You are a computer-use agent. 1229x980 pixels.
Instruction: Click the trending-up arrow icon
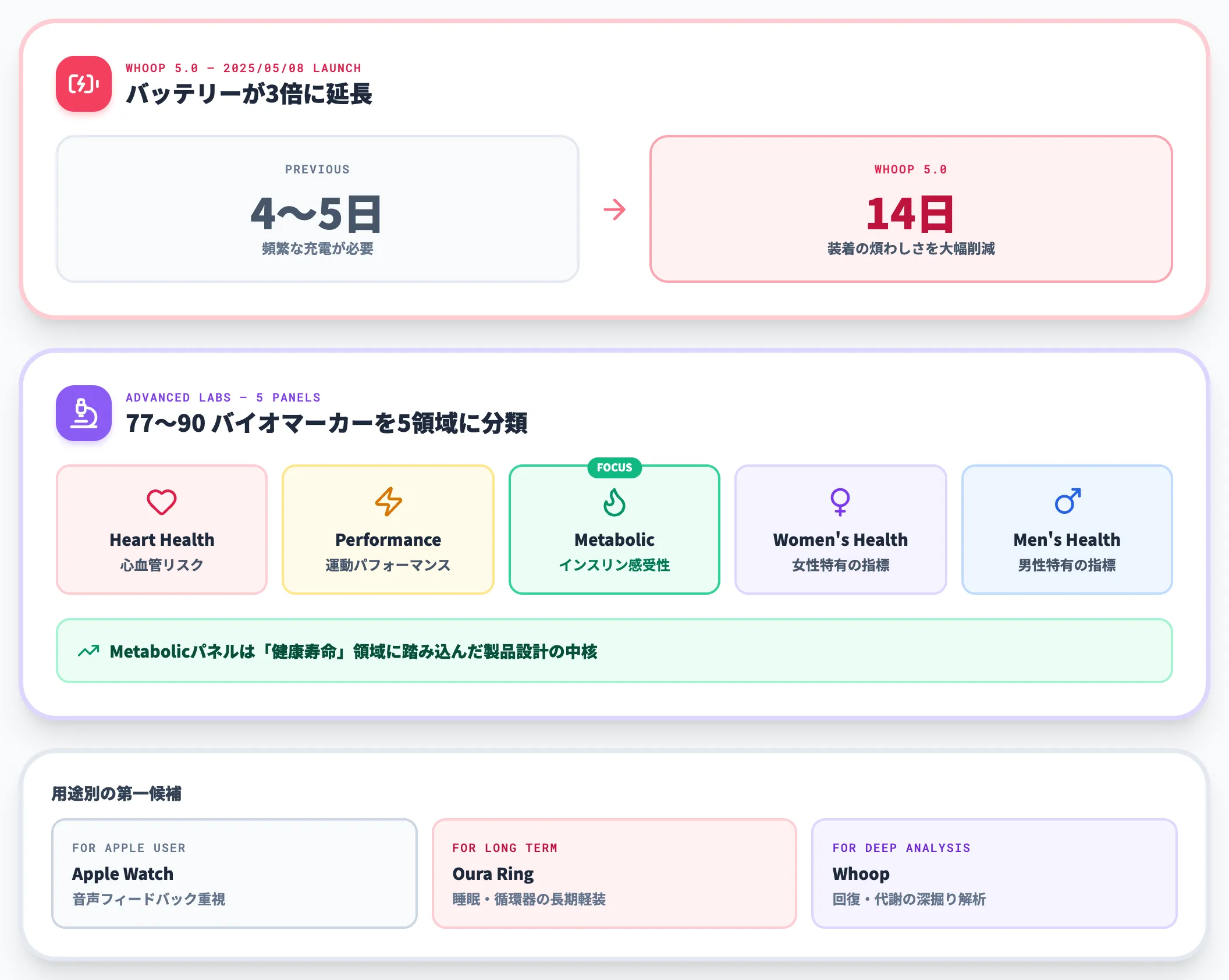(x=88, y=651)
